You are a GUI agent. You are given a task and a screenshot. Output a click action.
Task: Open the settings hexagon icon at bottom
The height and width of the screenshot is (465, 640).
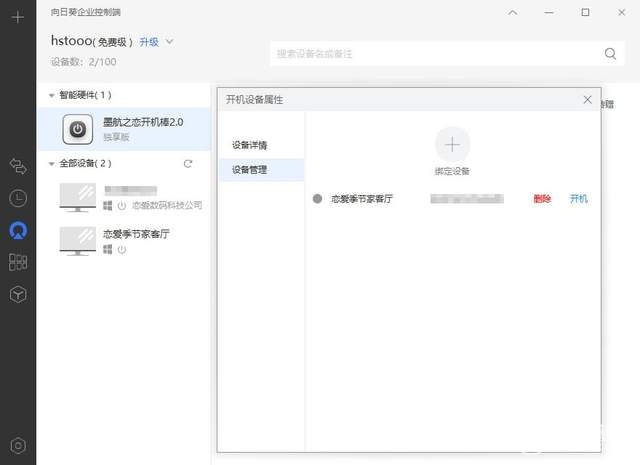[18, 446]
